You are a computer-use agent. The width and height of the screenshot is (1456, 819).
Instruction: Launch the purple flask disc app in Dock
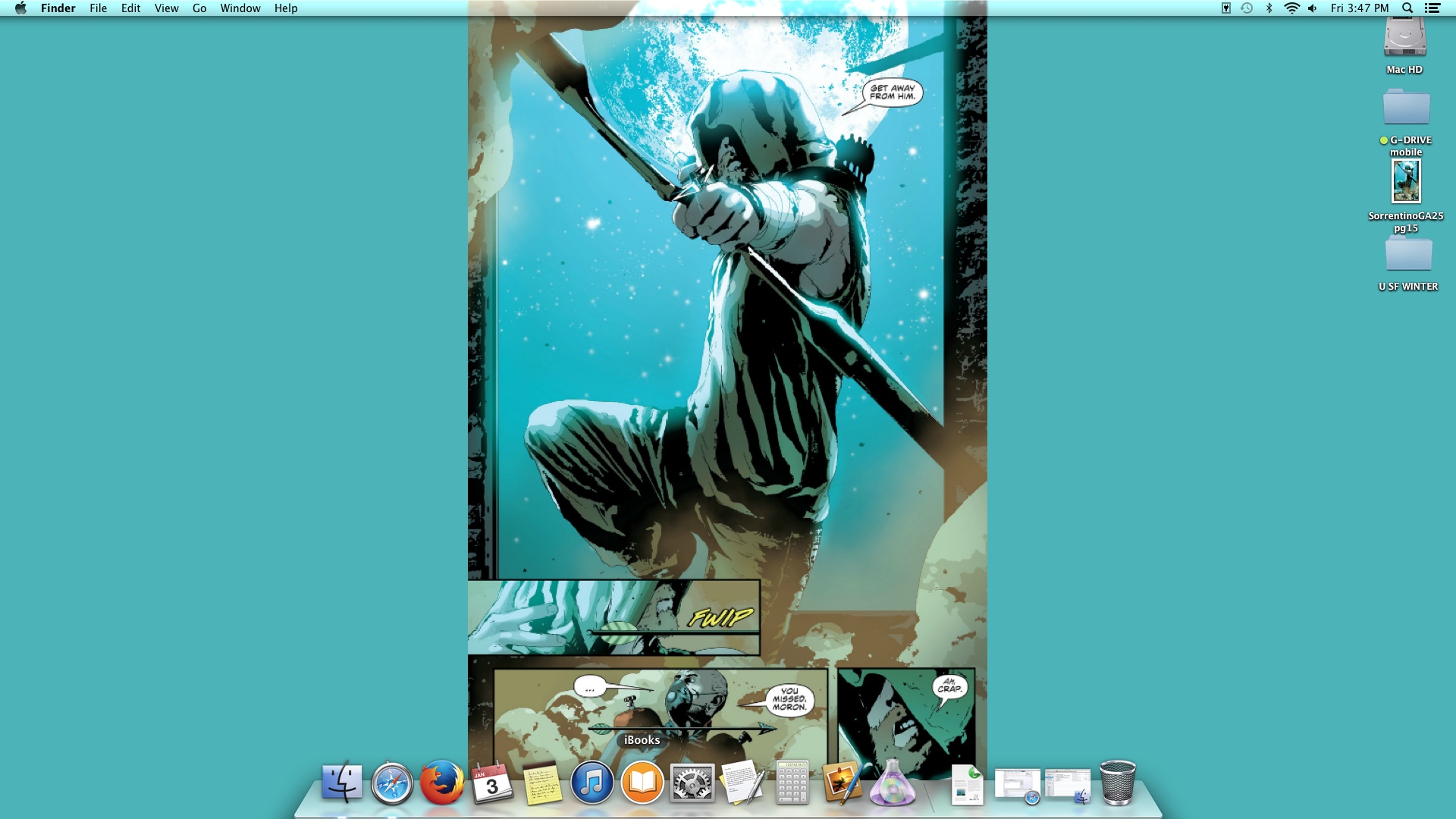[x=893, y=783]
